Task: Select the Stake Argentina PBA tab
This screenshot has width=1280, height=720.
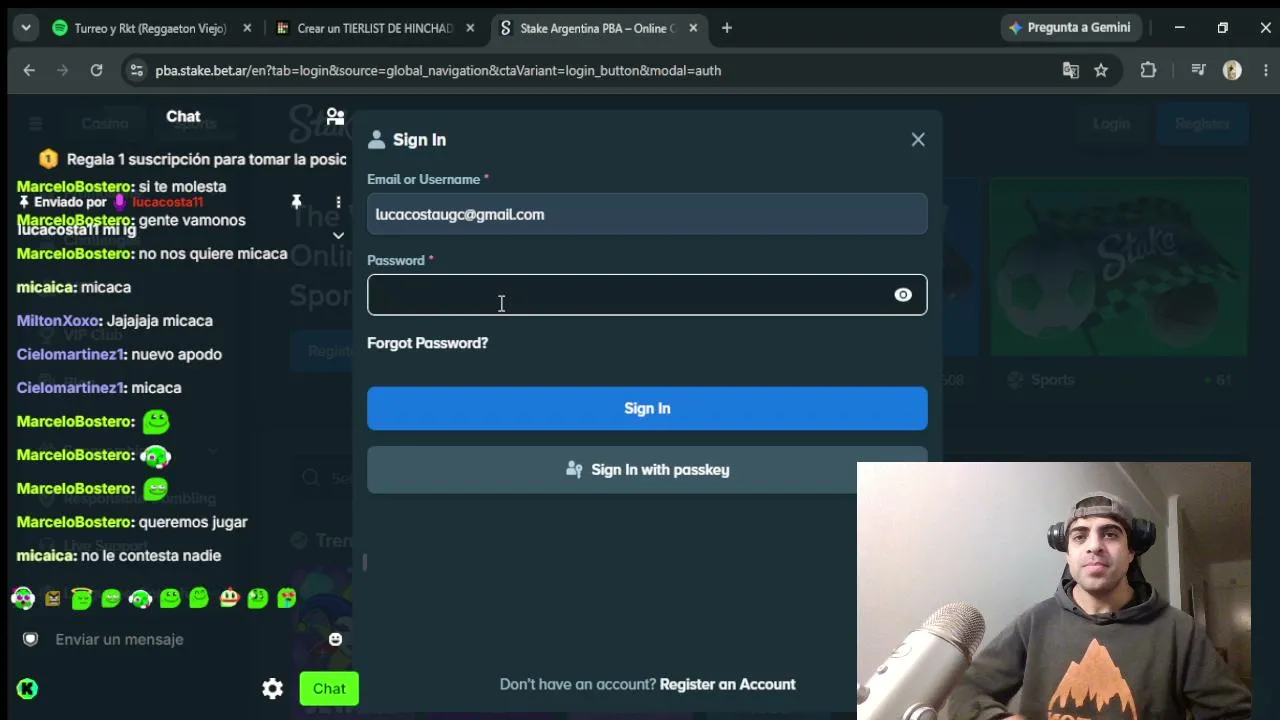Action: (x=598, y=28)
